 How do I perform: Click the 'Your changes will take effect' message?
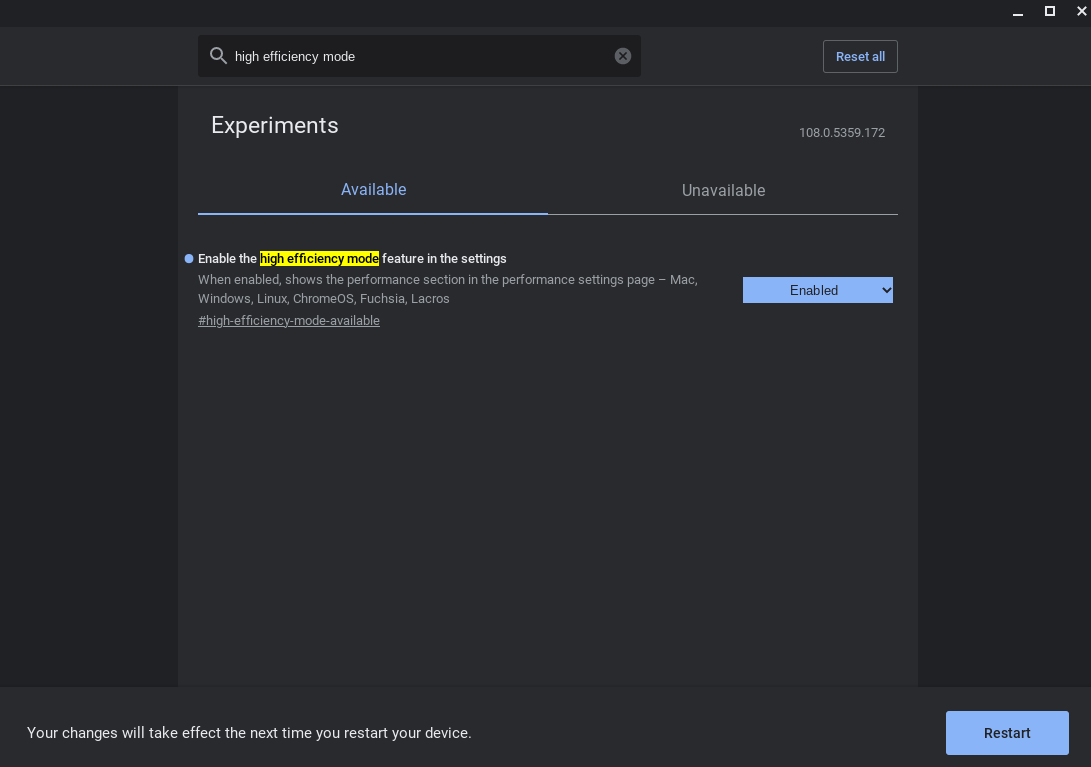coord(249,733)
